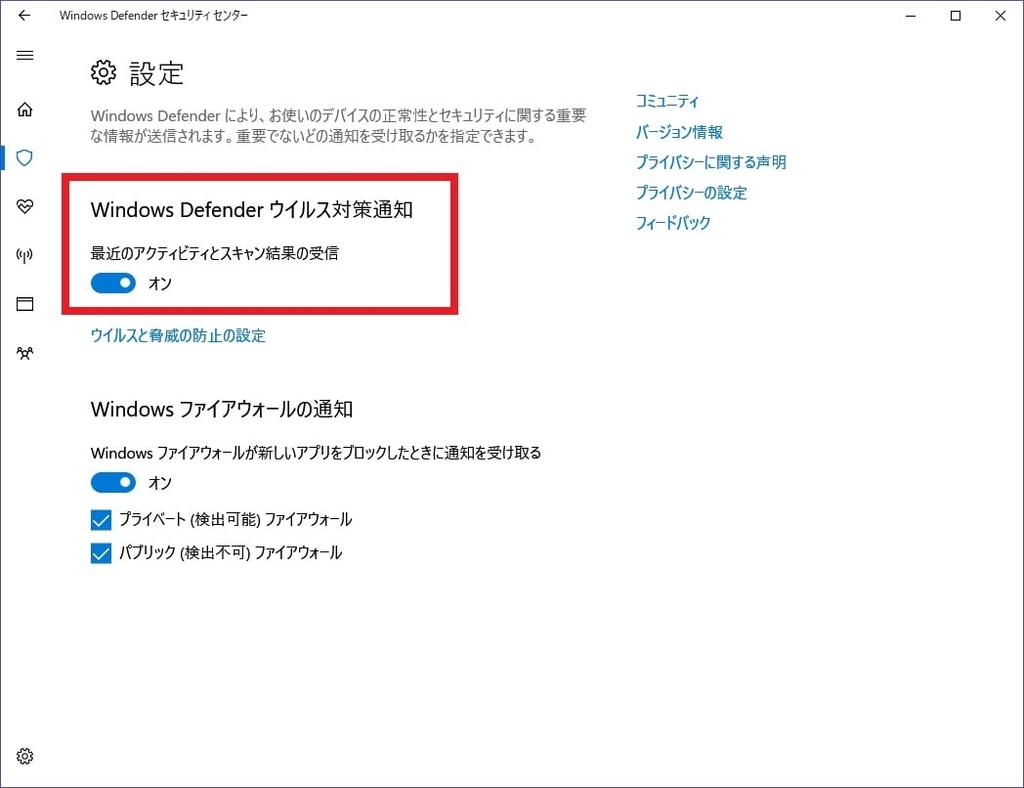Toggle Windows ファイアウォール notification switch
Viewport: 1024px width, 788px height.
pyautogui.click(x=113, y=482)
